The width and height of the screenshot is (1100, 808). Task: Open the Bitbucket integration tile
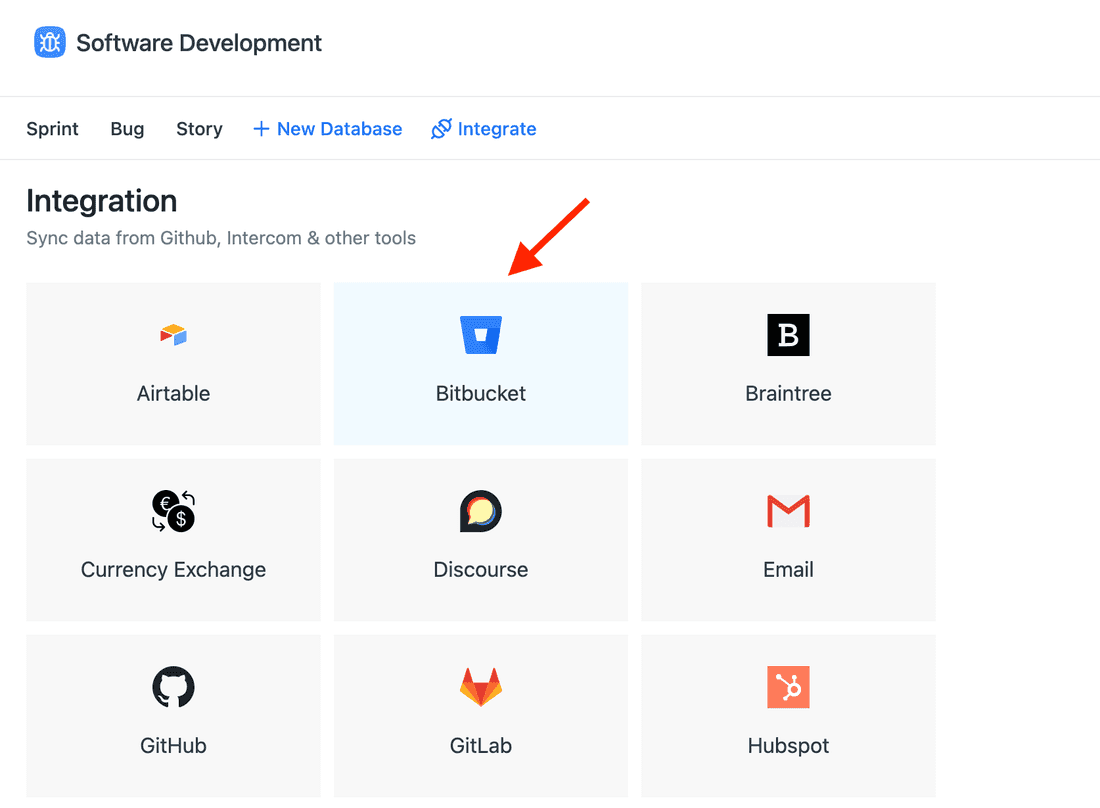coord(480,363)
